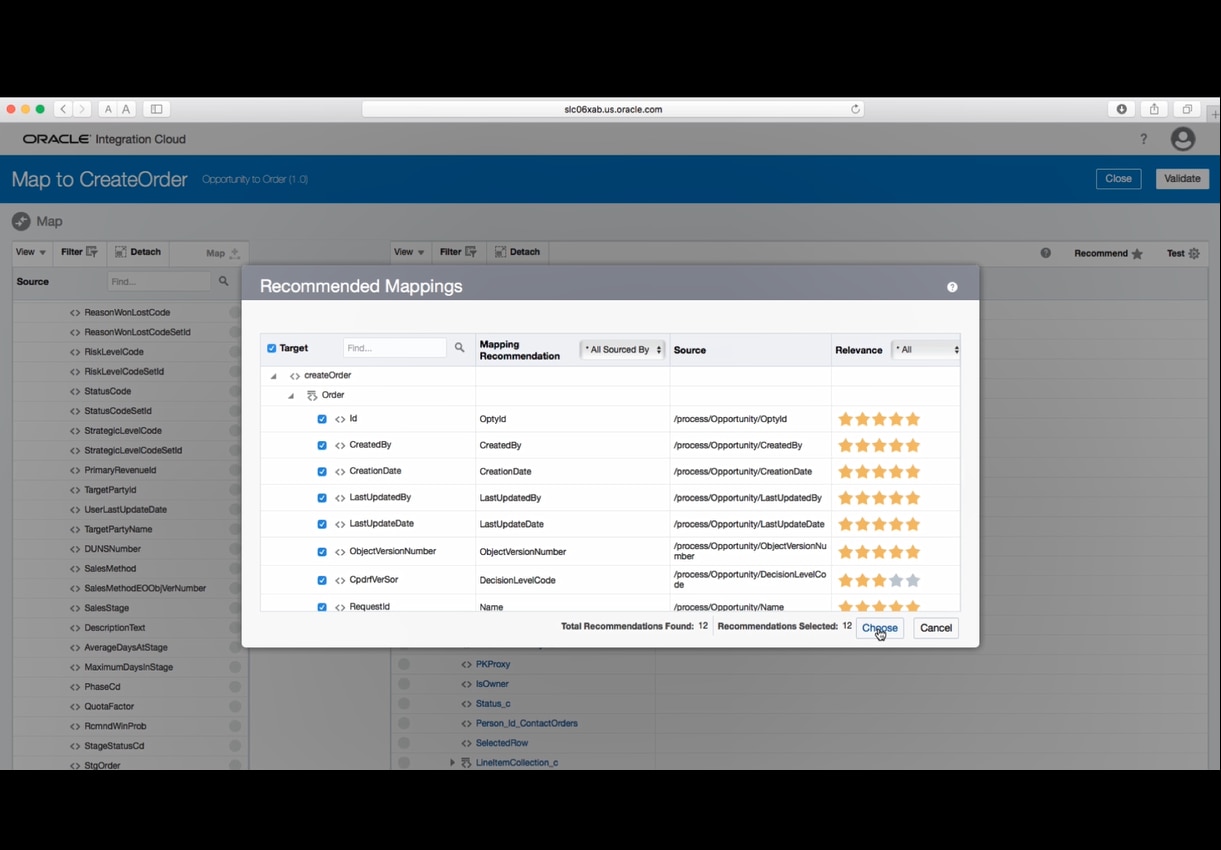Click the round Map icon beside the Map heading
Screen dimensions: 1221x850
(x=21, y=221)
